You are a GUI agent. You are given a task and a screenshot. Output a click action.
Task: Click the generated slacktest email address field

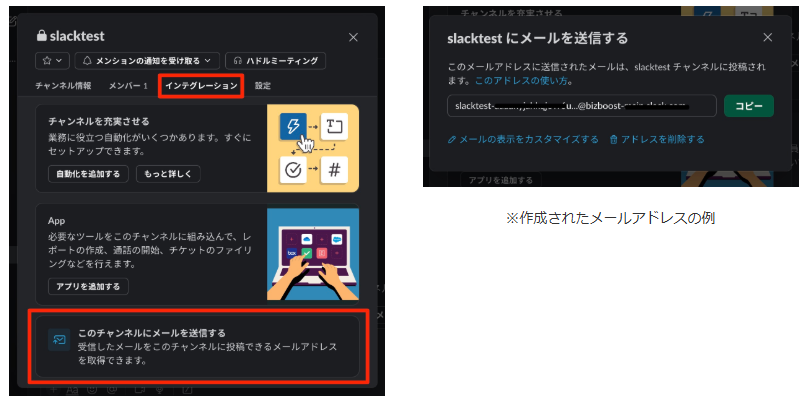(x=582, y=106)
